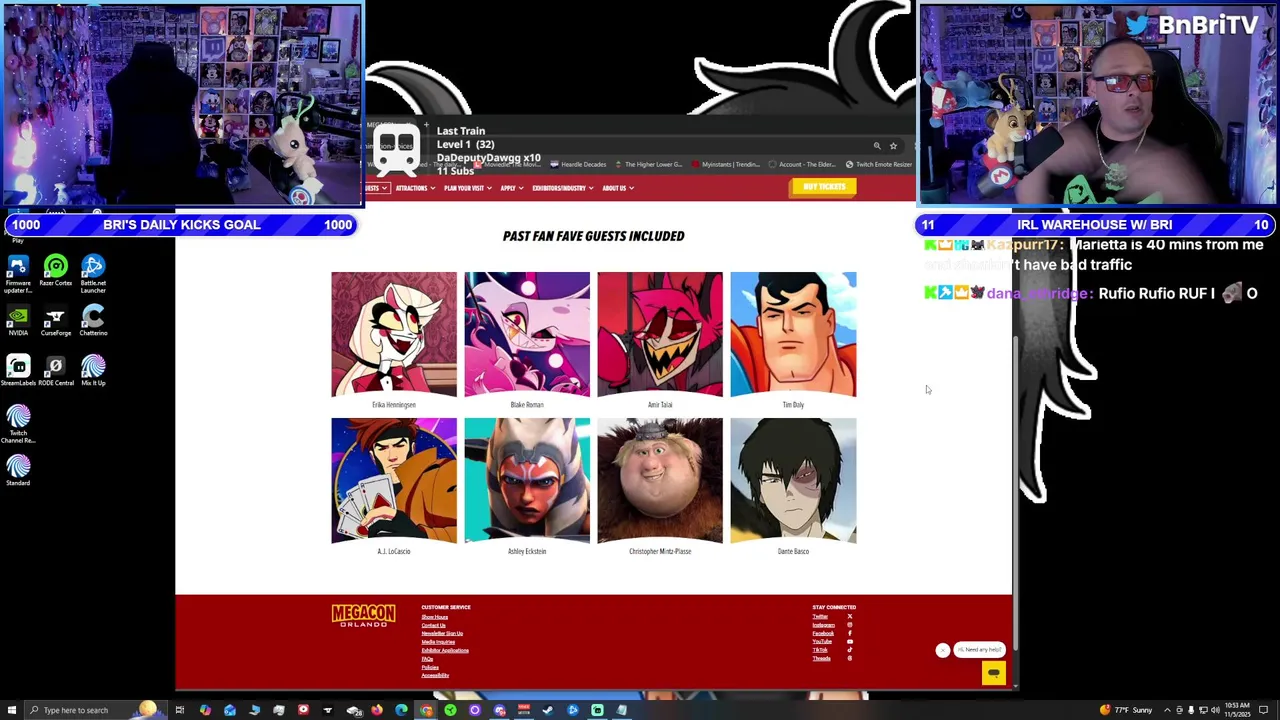
Task: Click the Show Hours footer link
Action: [x=434, y=617]
